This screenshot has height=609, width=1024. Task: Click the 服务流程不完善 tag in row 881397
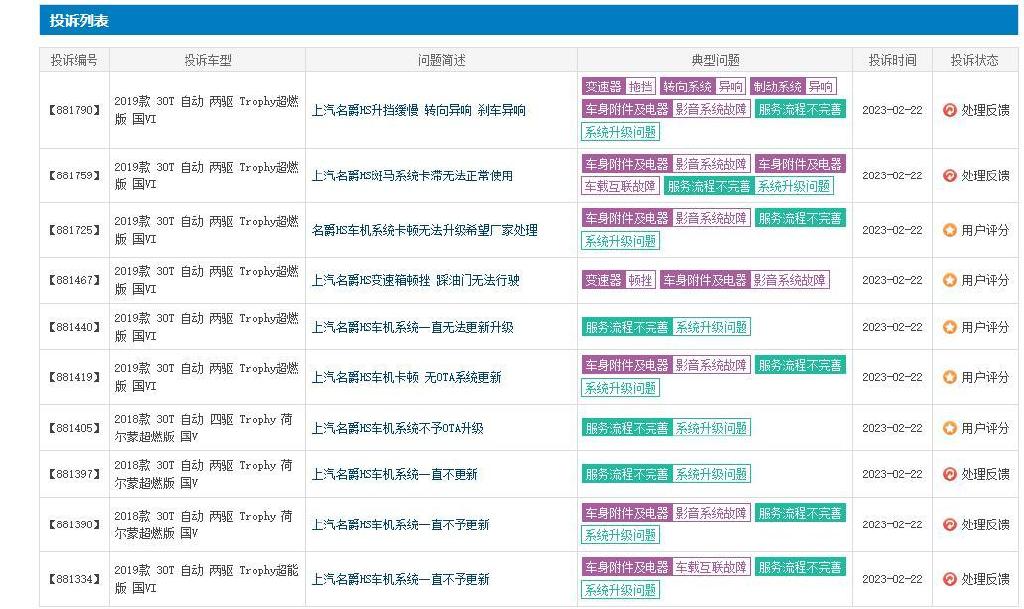pyautogui.click(x=627, y=474)
